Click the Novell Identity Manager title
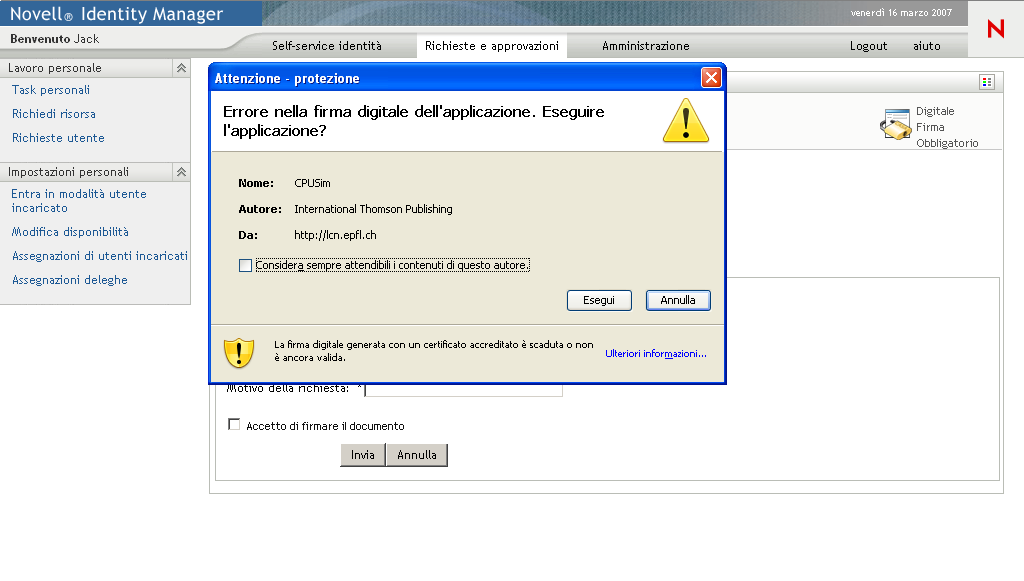 click(x=116, y=14)
